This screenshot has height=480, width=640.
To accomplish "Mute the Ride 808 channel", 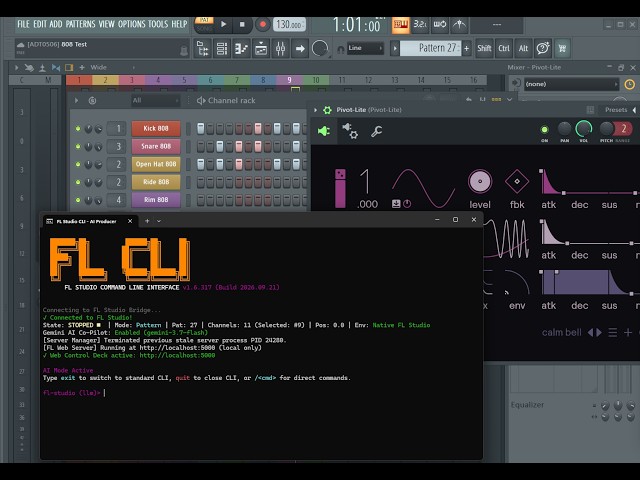I will (x=78, y=182).
